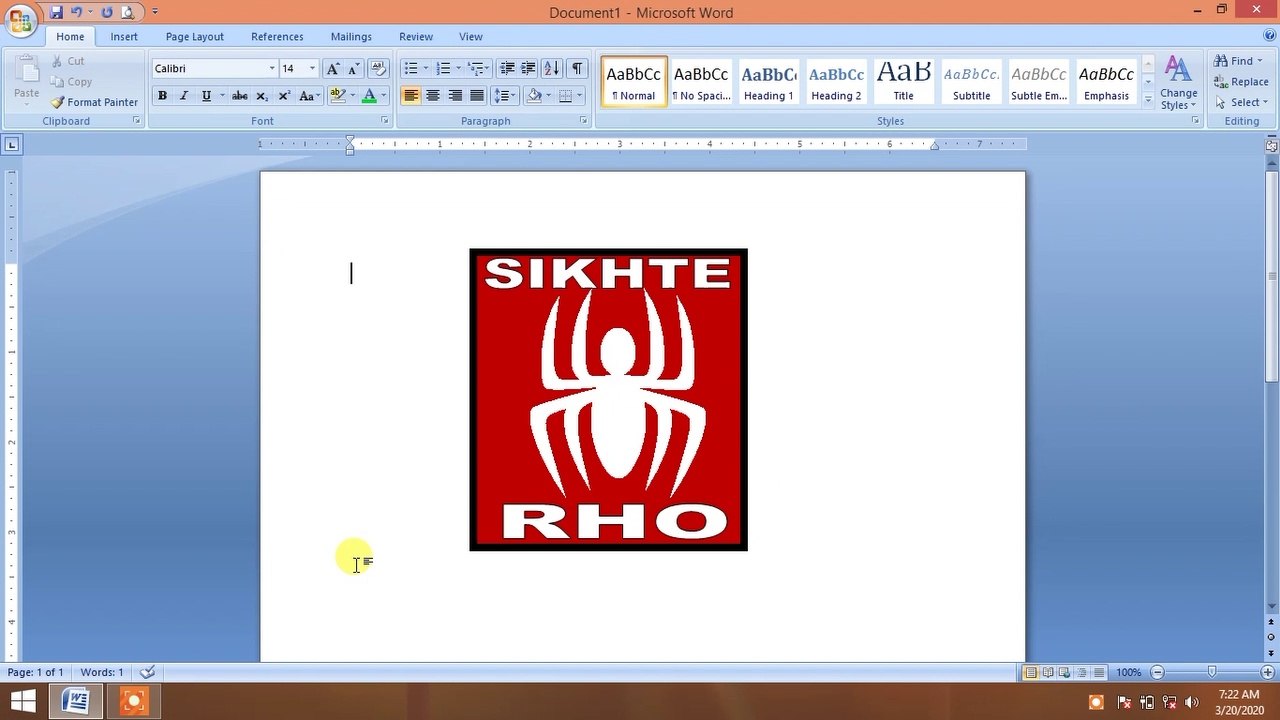Viewport: 1280px width, 720px height.
Task: Decrease the paragraph indent
Action: [x=507, y=68]
